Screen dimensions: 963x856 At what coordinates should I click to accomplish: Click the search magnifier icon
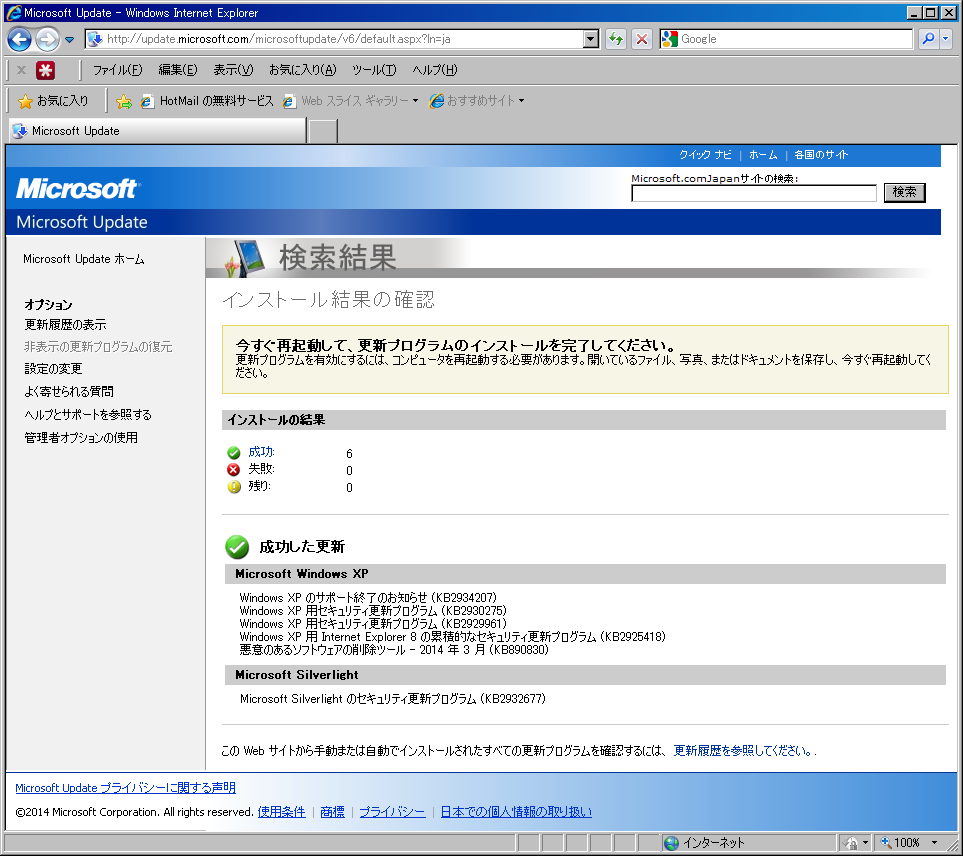tap(927, 39)
